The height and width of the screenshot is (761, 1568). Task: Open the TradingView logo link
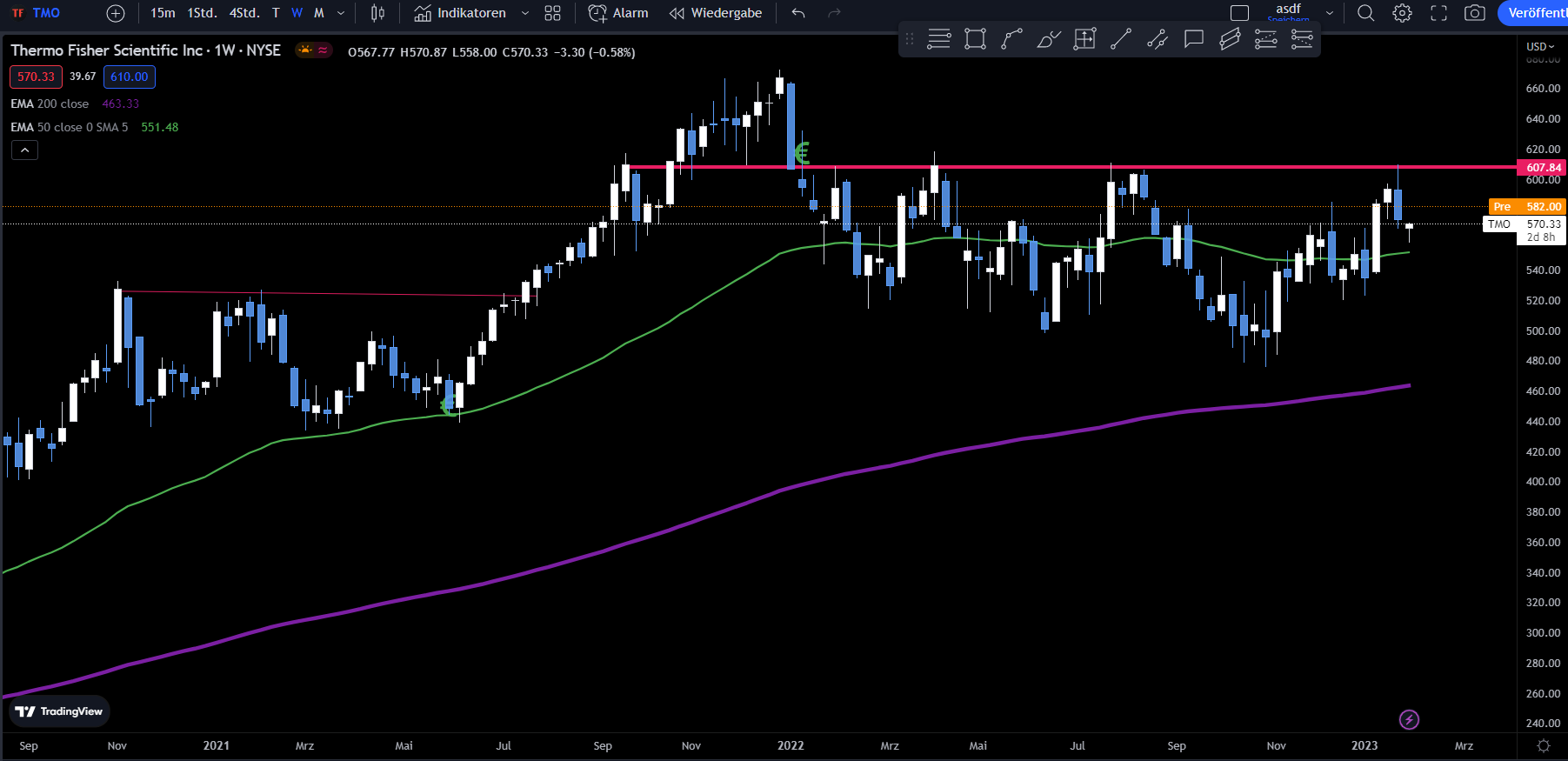pos(60,711)
